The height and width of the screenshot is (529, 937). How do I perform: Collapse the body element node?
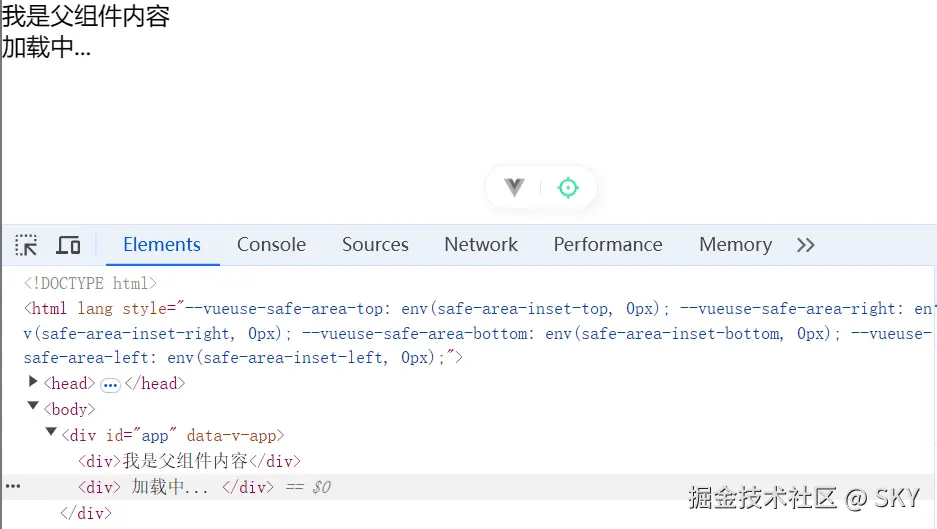[x=34, y=407]
